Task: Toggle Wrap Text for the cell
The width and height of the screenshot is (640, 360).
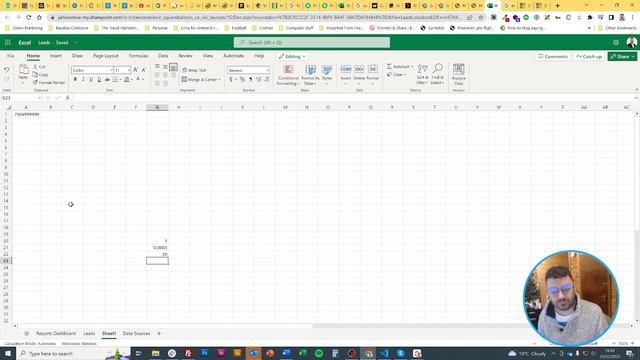Action: click(194, 70)
